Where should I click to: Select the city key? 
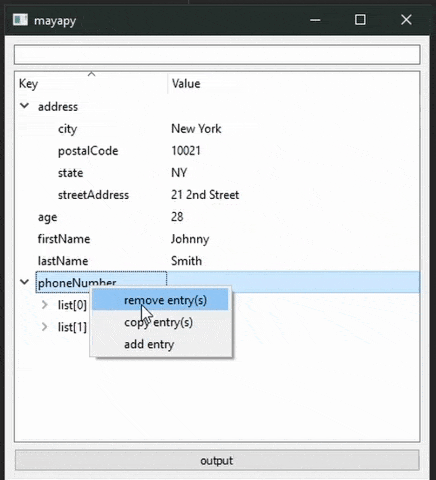pyautogui.click(x=68, y=129)
